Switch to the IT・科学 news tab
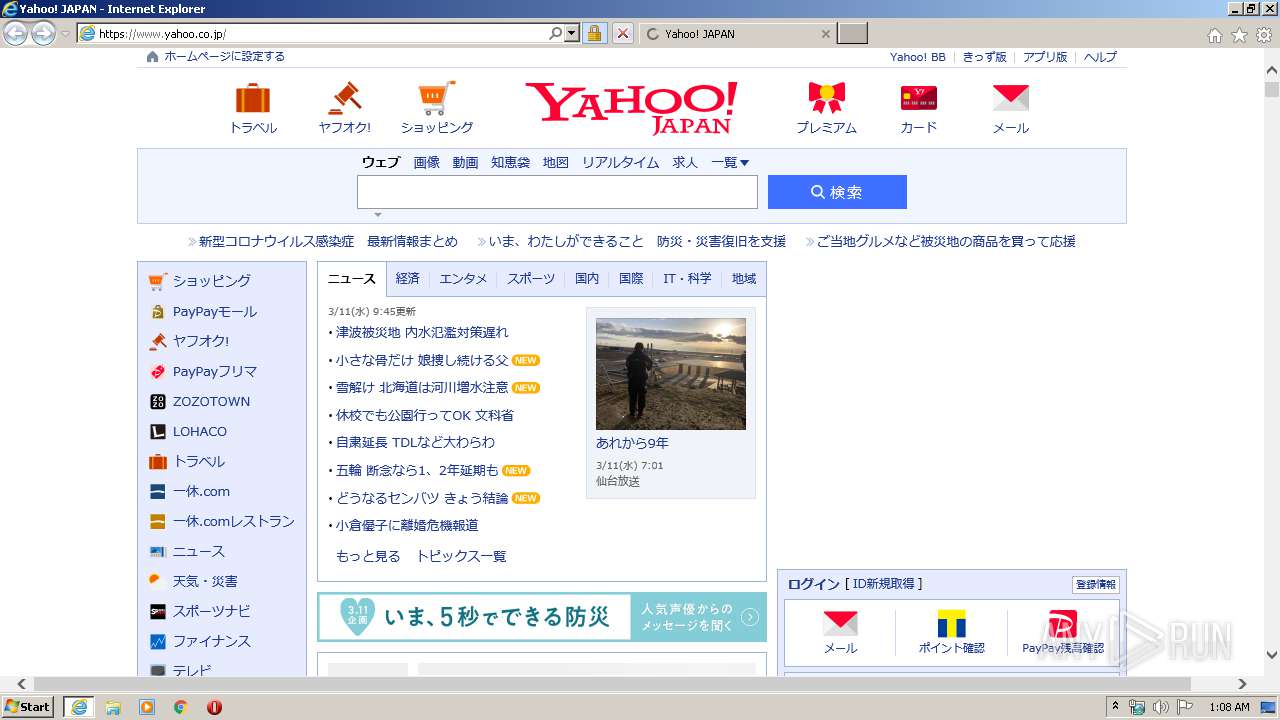 click(687, 279)
